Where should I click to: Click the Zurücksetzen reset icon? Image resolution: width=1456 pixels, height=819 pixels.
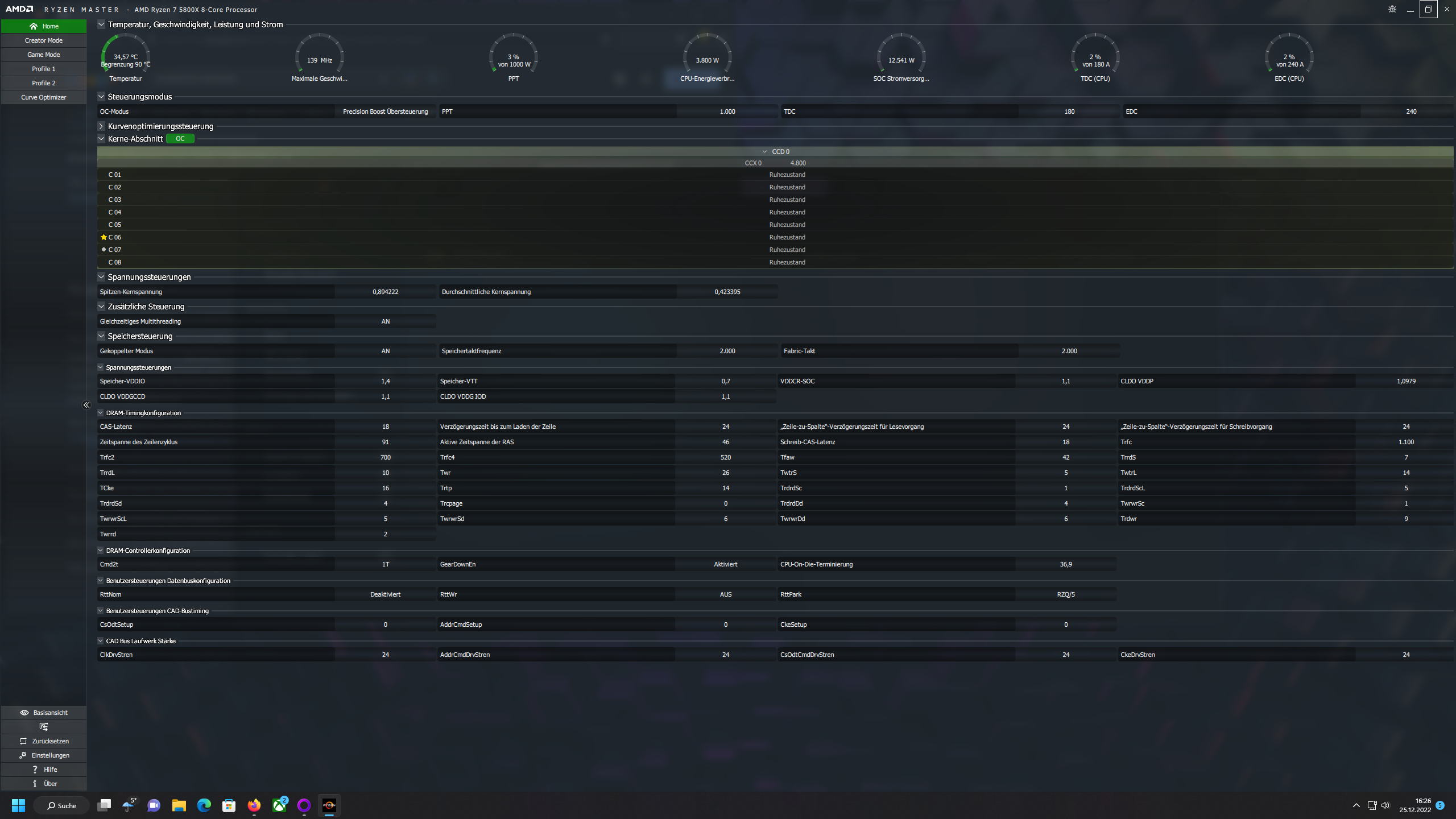point(23,741)
